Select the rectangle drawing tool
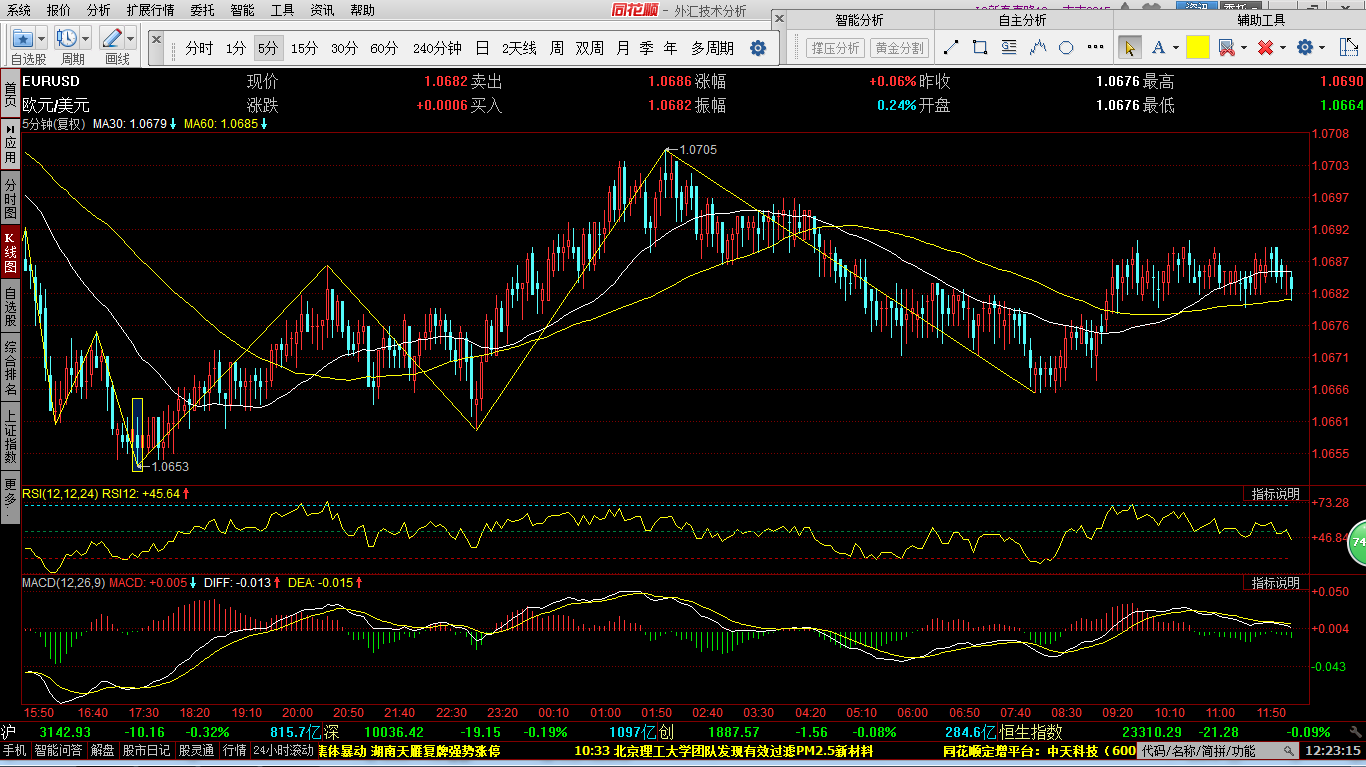The height and width of the screenshot is (767, 1366). (x=980, y=47)
